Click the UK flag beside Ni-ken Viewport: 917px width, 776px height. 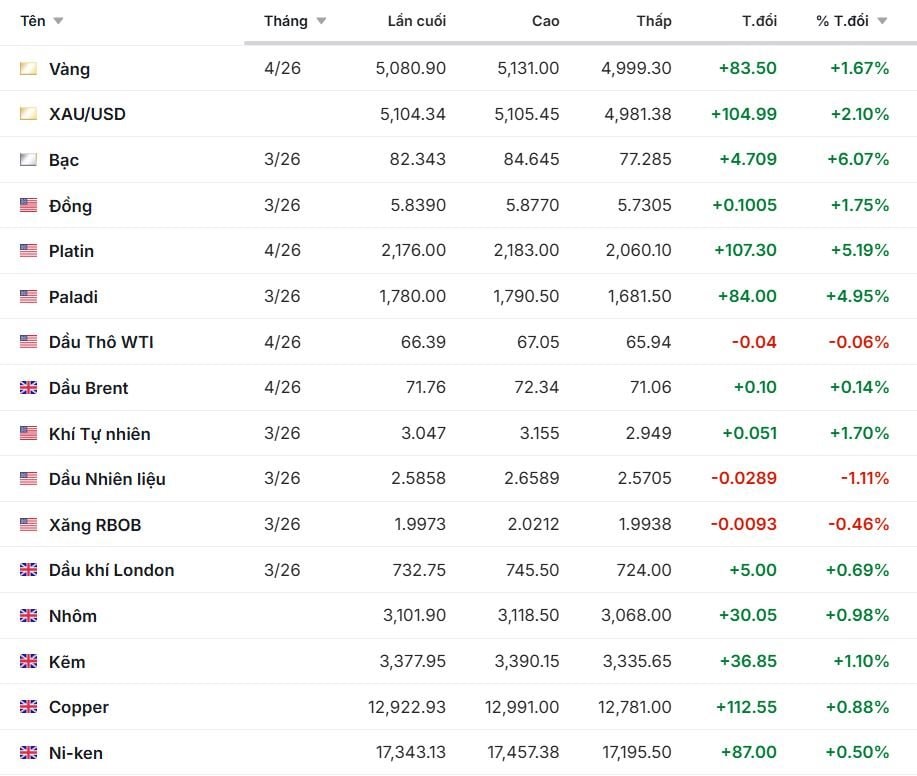[x=28, y=753]
